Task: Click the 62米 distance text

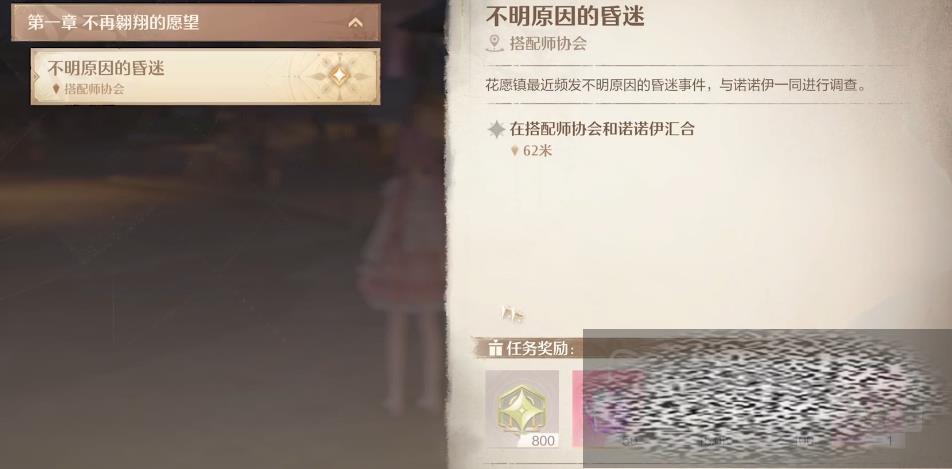Action: pyautogui.click(x=538, y=151)
